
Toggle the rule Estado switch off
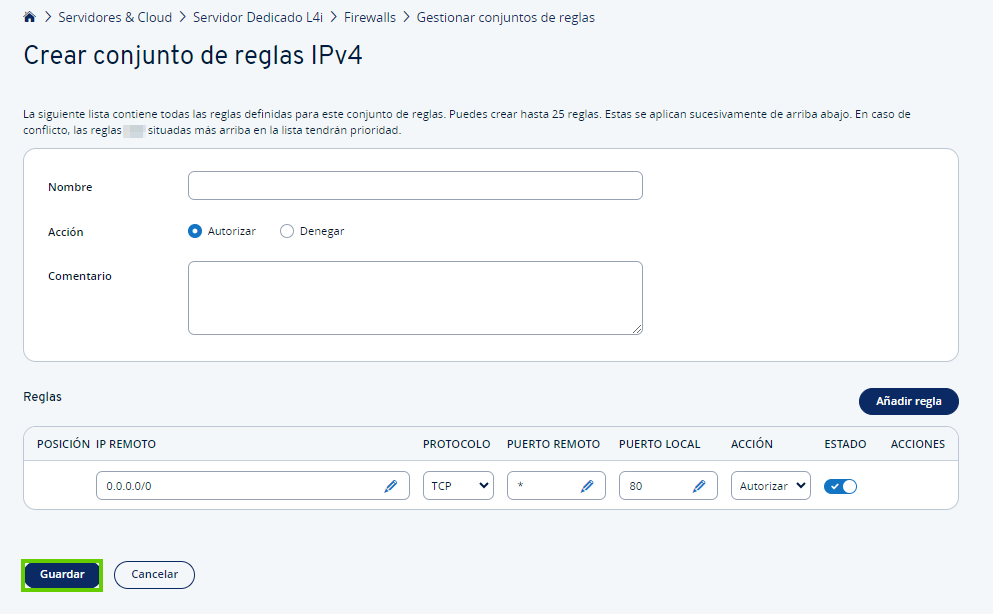(x=840, y=486)
